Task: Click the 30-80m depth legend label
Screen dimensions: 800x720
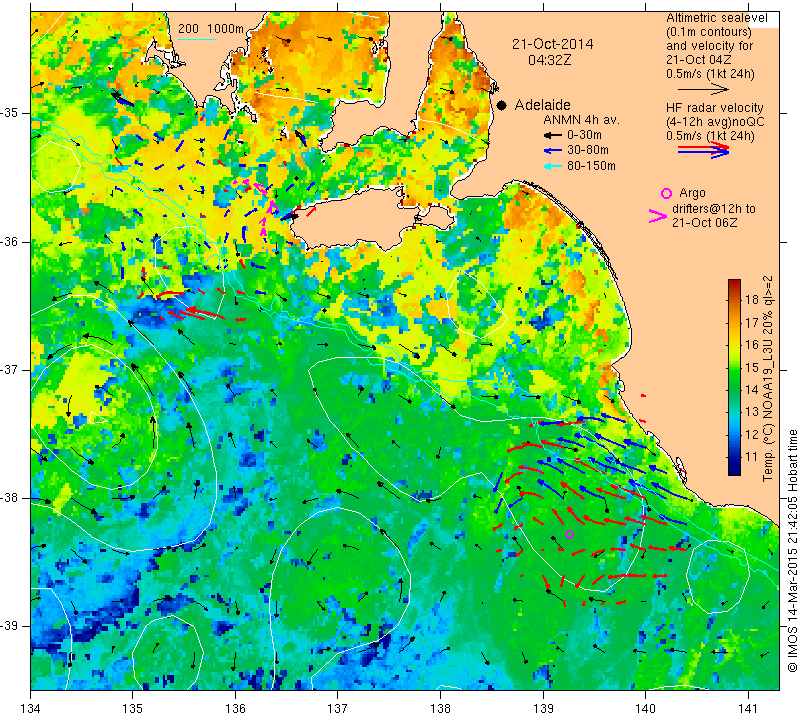Action: pos(588,151)
